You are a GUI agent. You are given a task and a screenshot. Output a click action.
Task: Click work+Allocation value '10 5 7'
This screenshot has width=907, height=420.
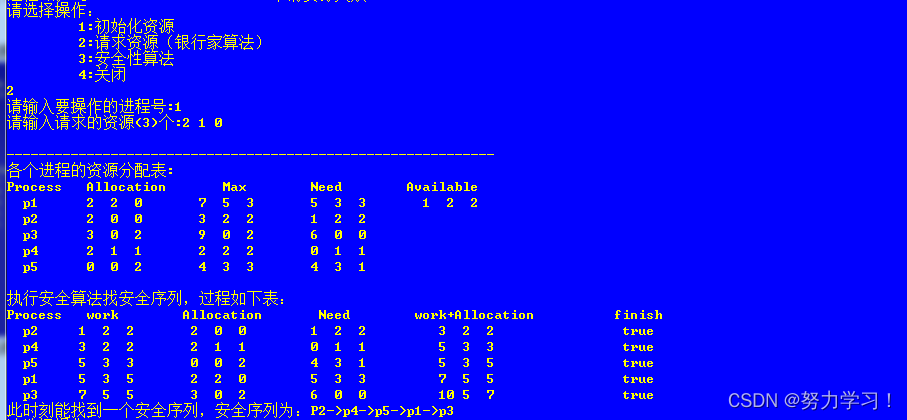pyautogui.click(x=466, y=395)
